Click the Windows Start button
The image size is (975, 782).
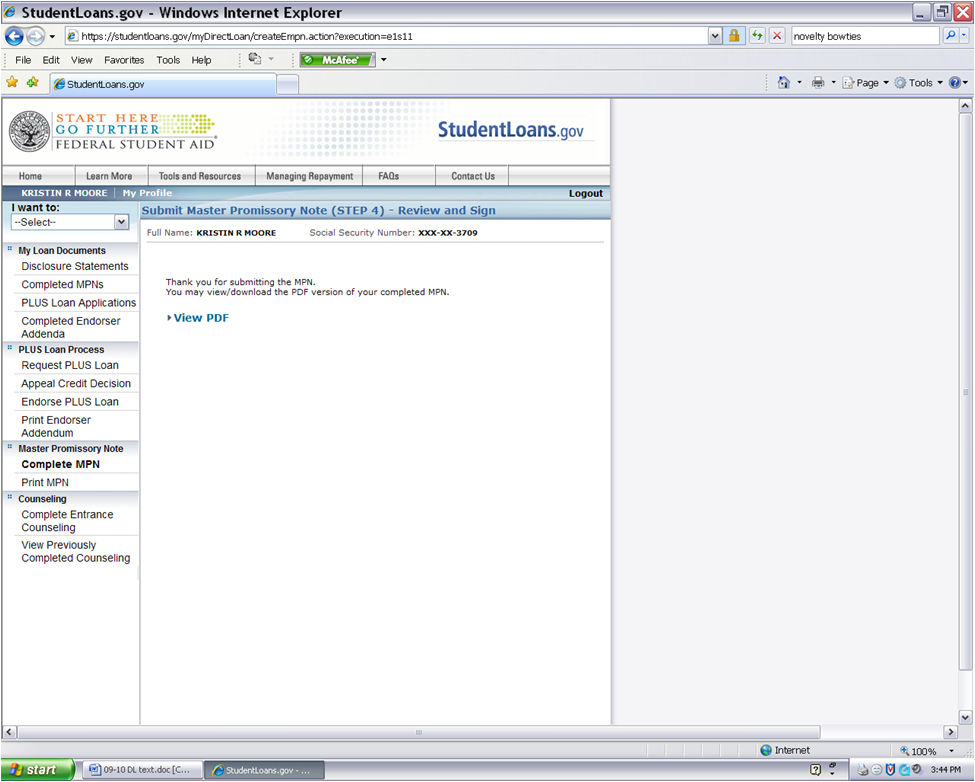pos(37,770)
